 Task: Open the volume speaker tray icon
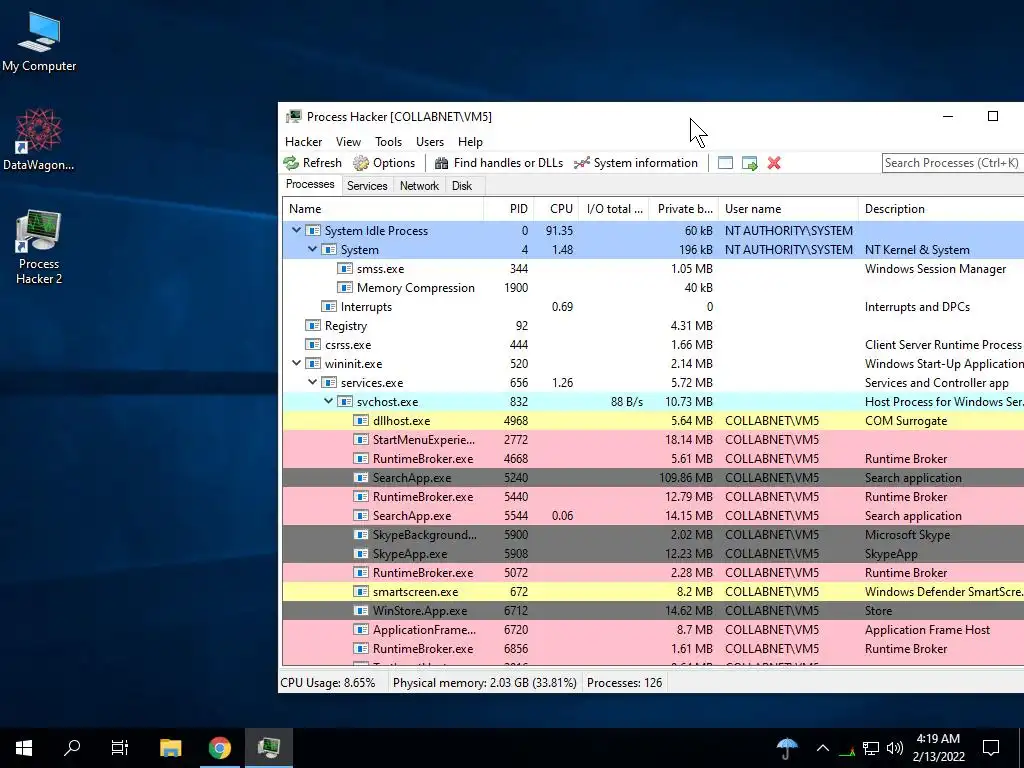(895, 748)
